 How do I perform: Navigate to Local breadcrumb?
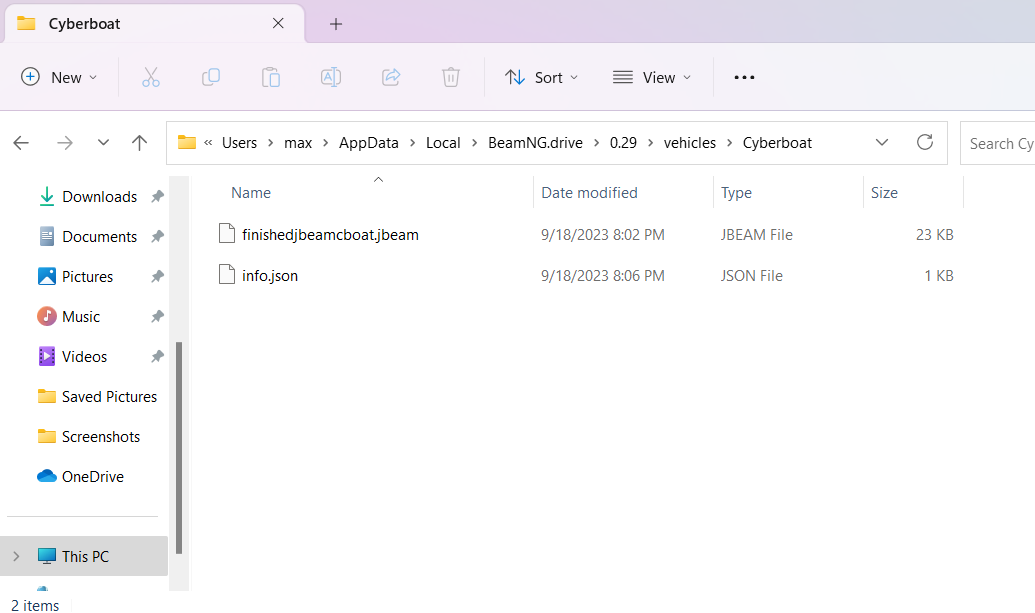[443, 143]
